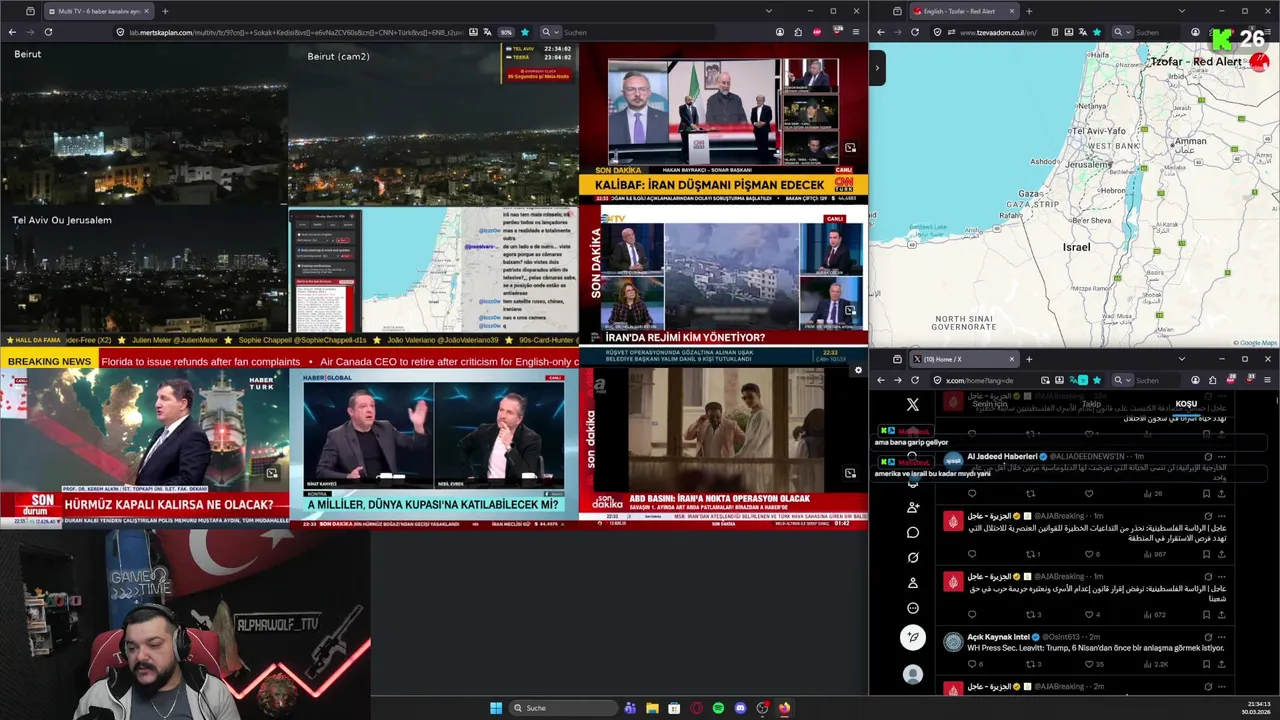Click the Multi TV address bar URL
This screenshot has width=1280, height=720.
[x=295, y=32]
